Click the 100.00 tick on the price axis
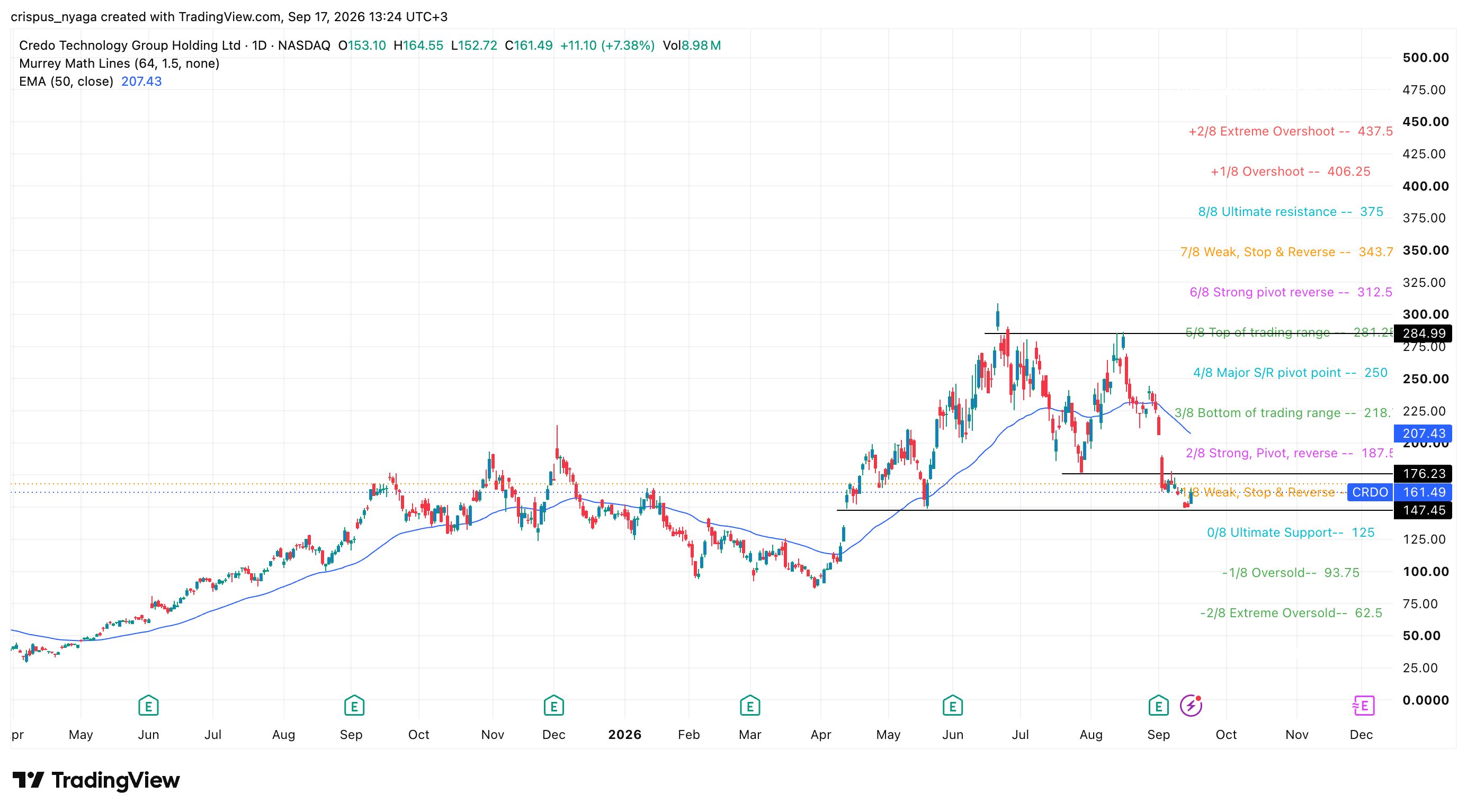The width and height of the screenshot is (1467, 812). coord(1426,572)
